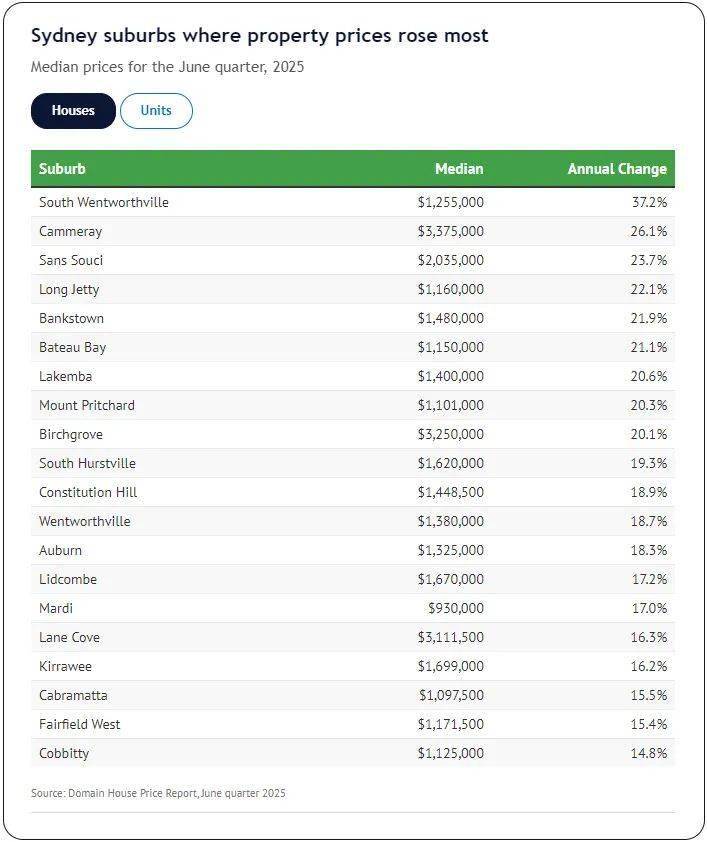Click the Cammeray suburb name
Image resolution: width=707 pixels, height=842 pixels.
click(x=70, y=231)
